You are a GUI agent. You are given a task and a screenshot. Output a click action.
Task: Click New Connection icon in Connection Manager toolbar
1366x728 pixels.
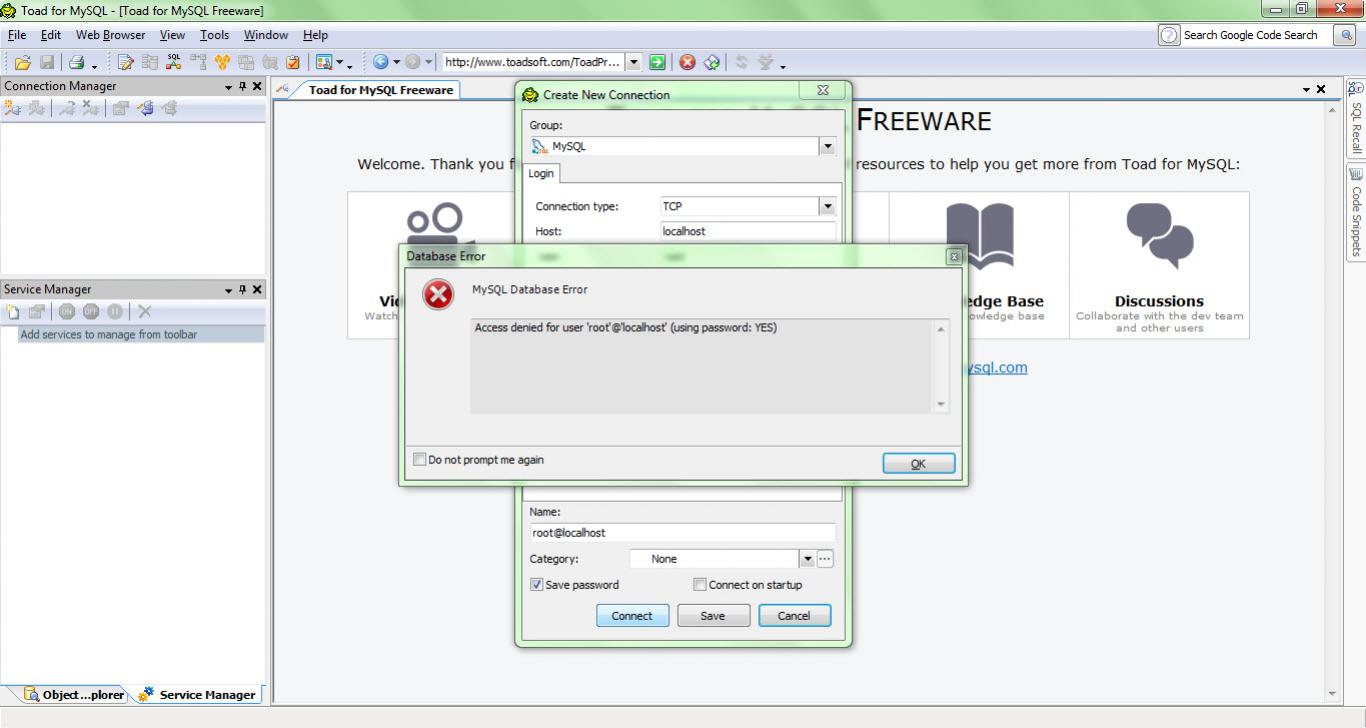click(x=12, y=108)
